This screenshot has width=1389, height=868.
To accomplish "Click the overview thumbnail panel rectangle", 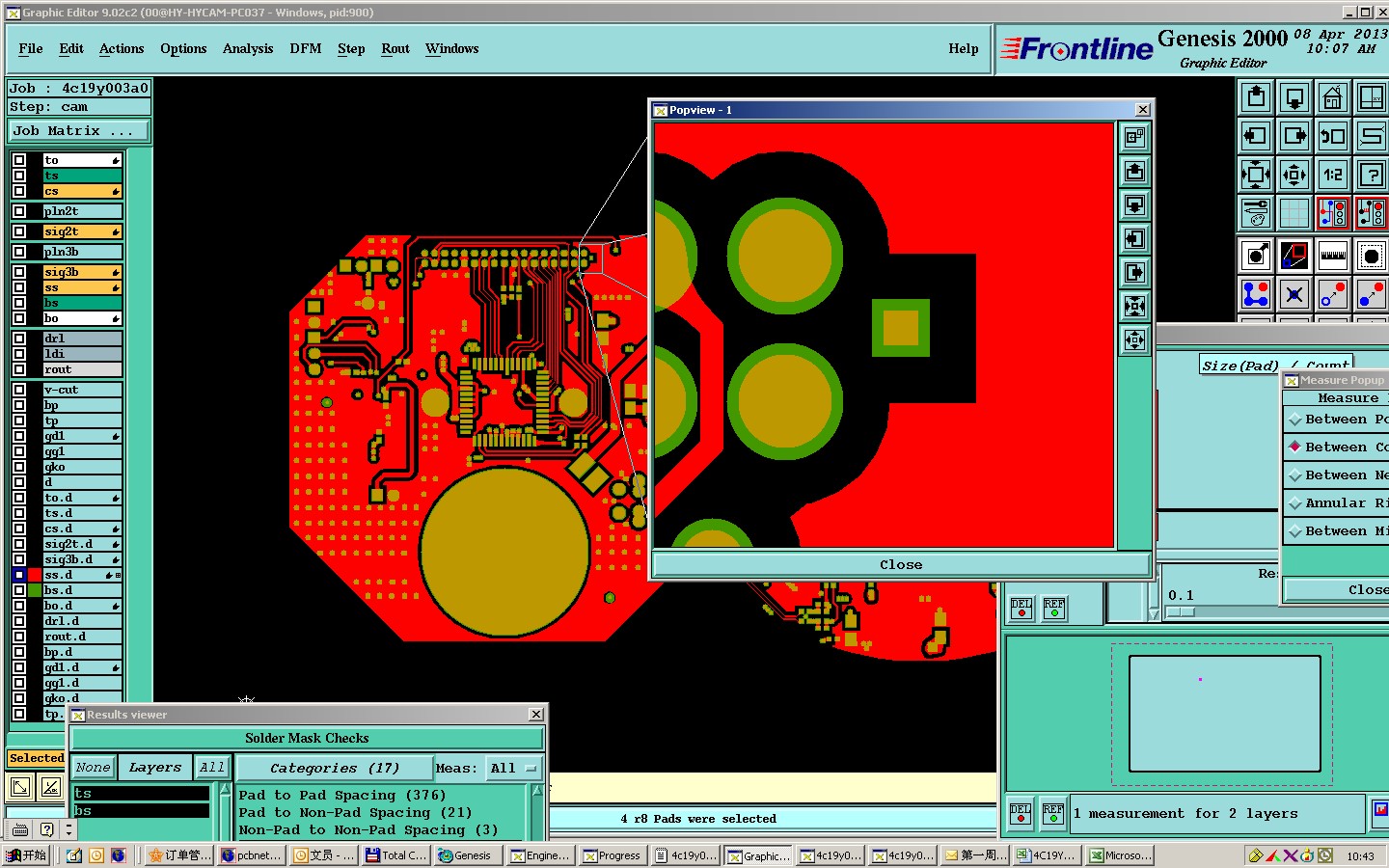I will pos(1224,714).
